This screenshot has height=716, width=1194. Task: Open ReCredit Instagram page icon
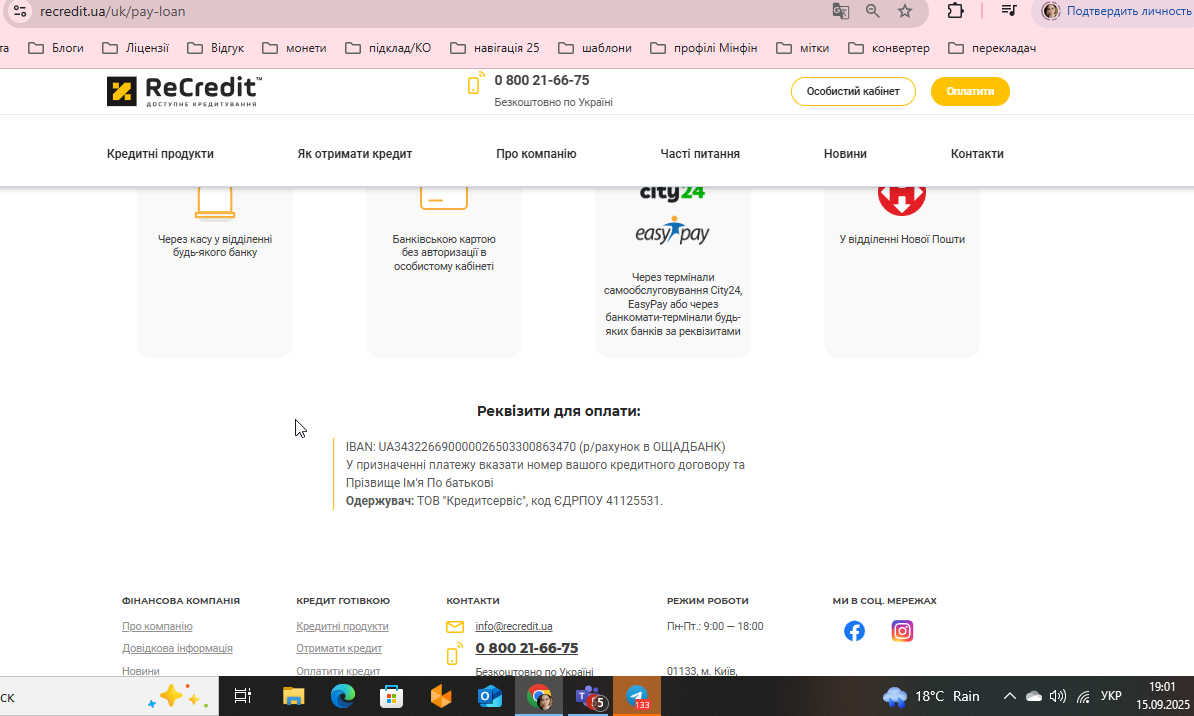point(902,631)
